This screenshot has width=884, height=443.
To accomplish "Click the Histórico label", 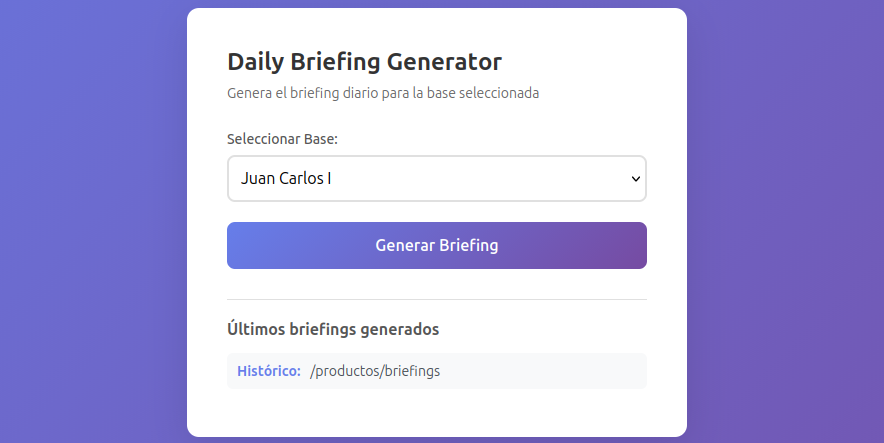I will [268, 371].
